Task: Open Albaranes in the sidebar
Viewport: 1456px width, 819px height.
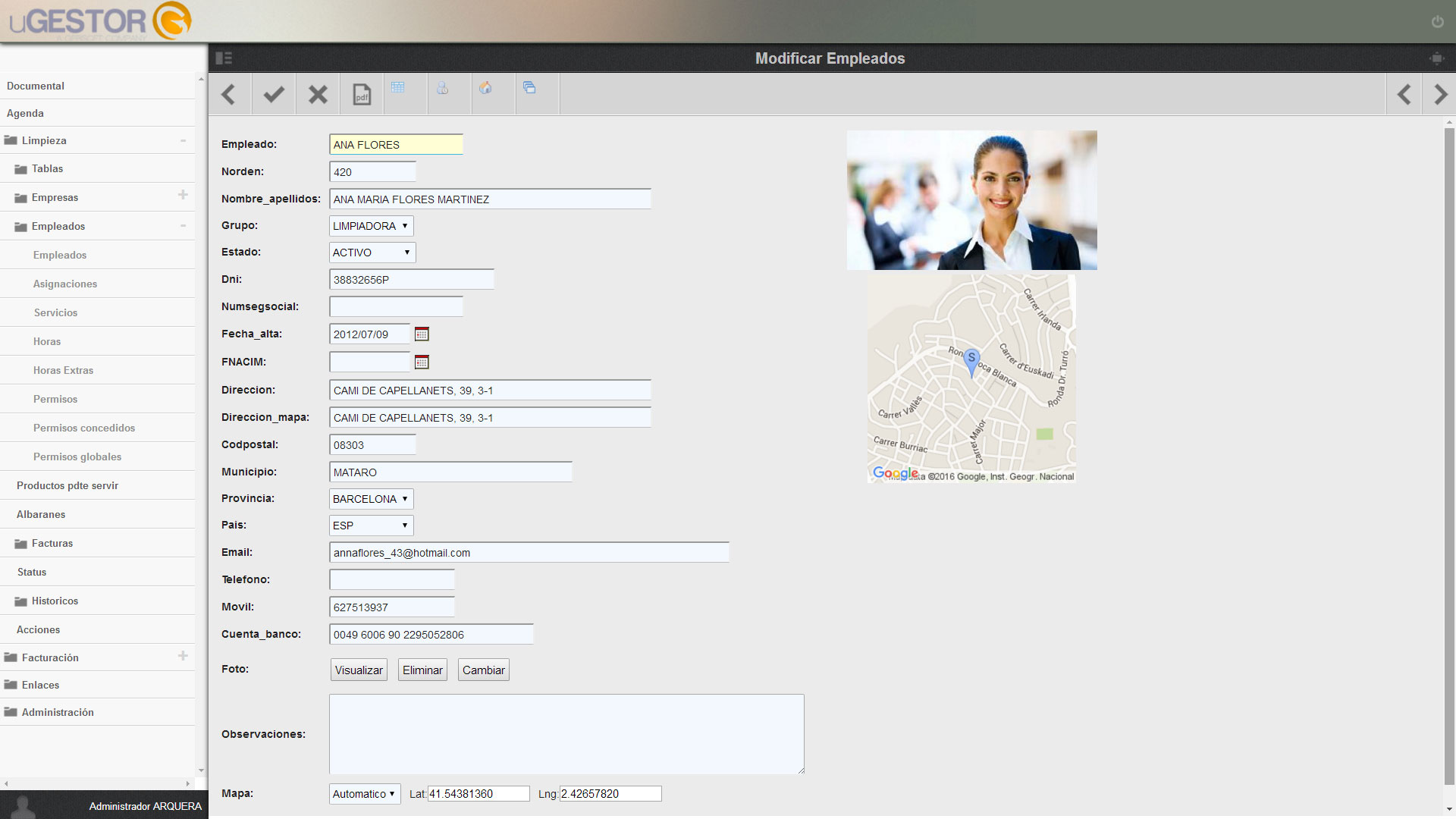Action: point(41,514)
